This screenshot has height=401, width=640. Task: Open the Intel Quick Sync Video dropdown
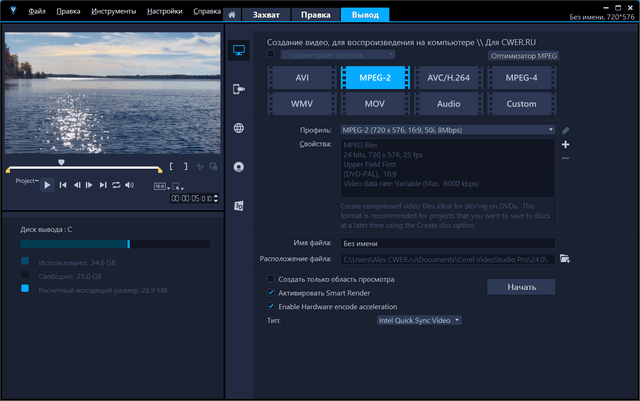[419, 321]
